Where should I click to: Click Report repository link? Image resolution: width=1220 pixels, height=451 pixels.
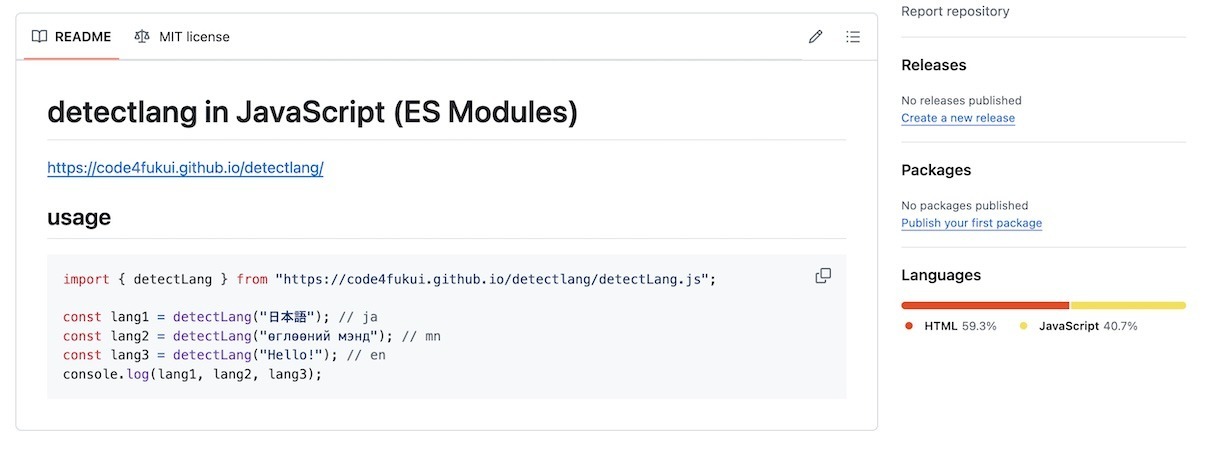955,11
